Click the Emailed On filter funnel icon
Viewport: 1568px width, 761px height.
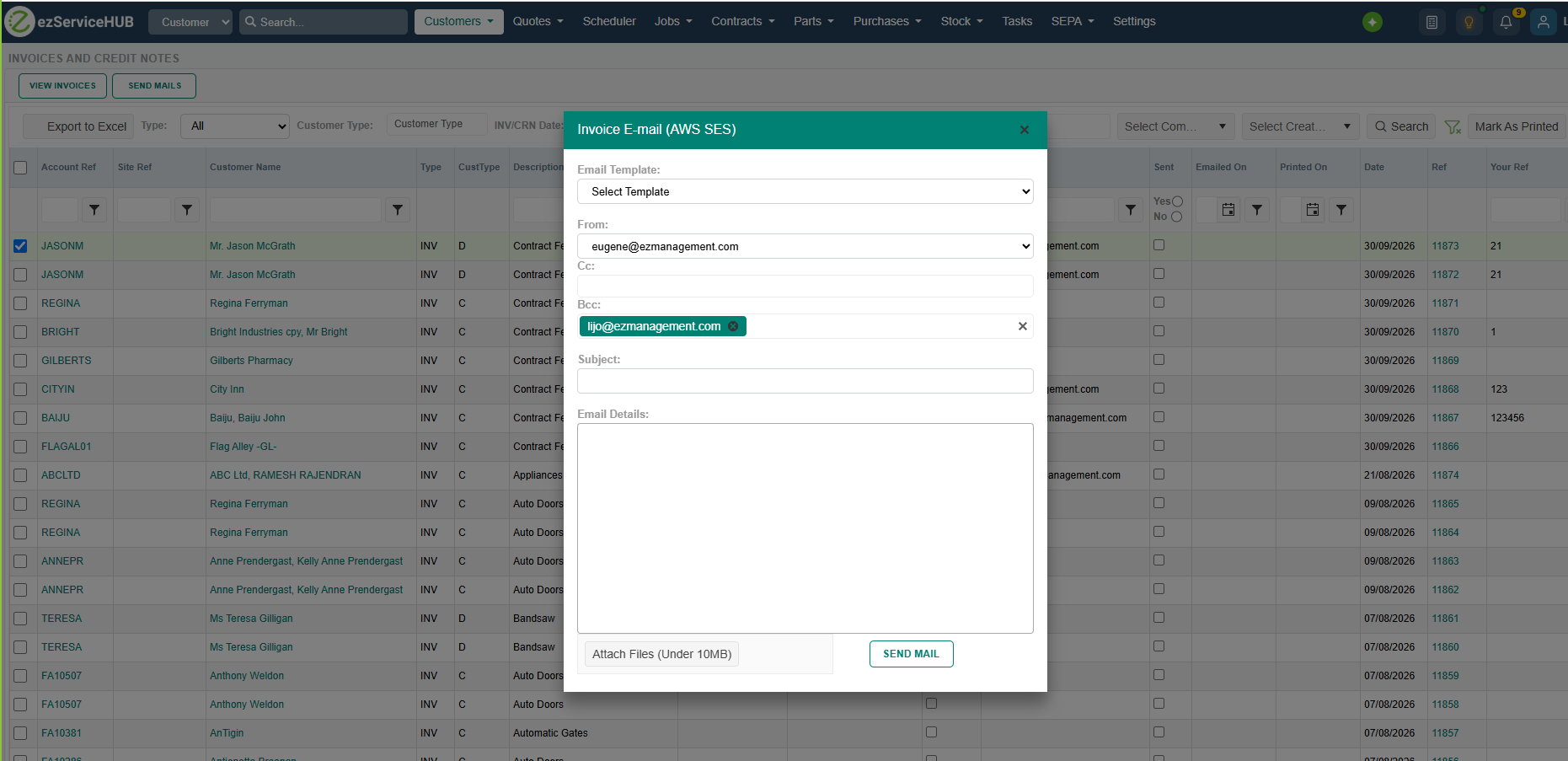tap(1257, 210)
